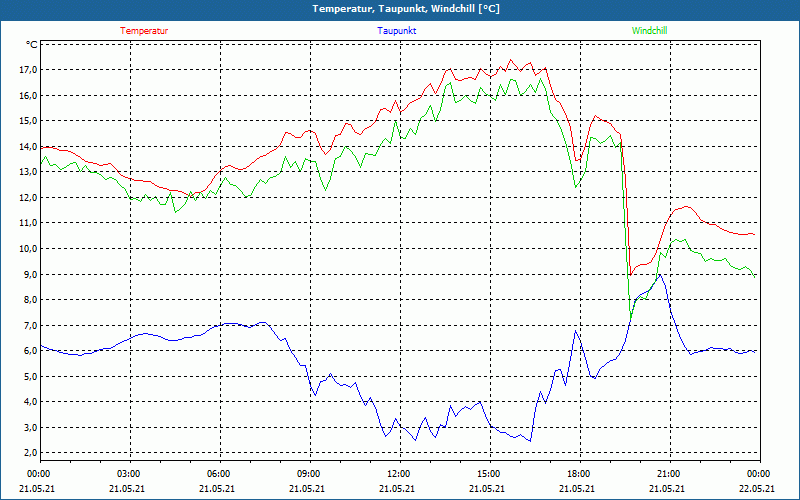Screen dimensions: 800x500
Task: Click the blue Taupunkt legend label
Action: click(396, 31)
